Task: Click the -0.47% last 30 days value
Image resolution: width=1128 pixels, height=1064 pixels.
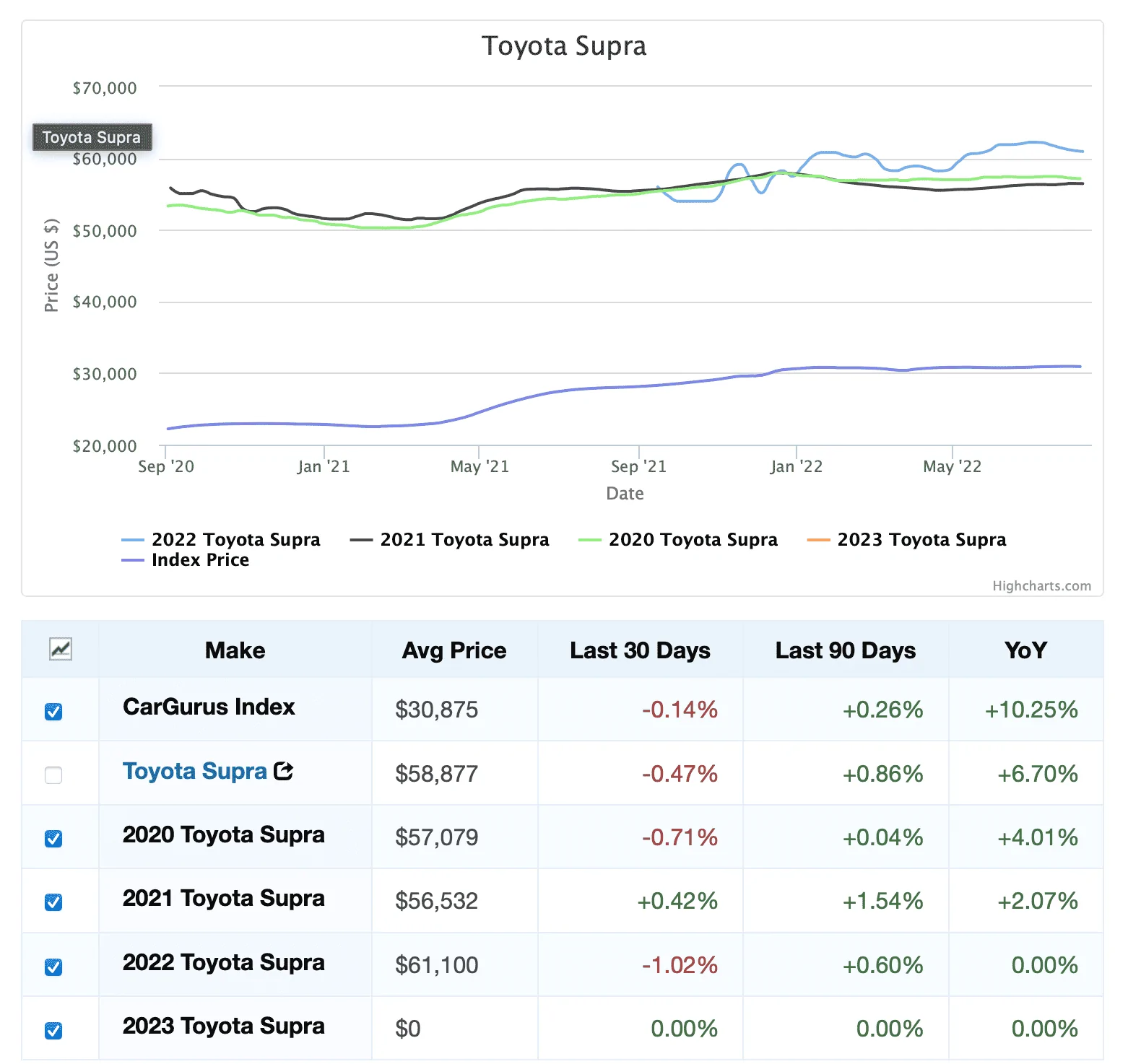Action: pyautogui.click(x=680, y=774)
